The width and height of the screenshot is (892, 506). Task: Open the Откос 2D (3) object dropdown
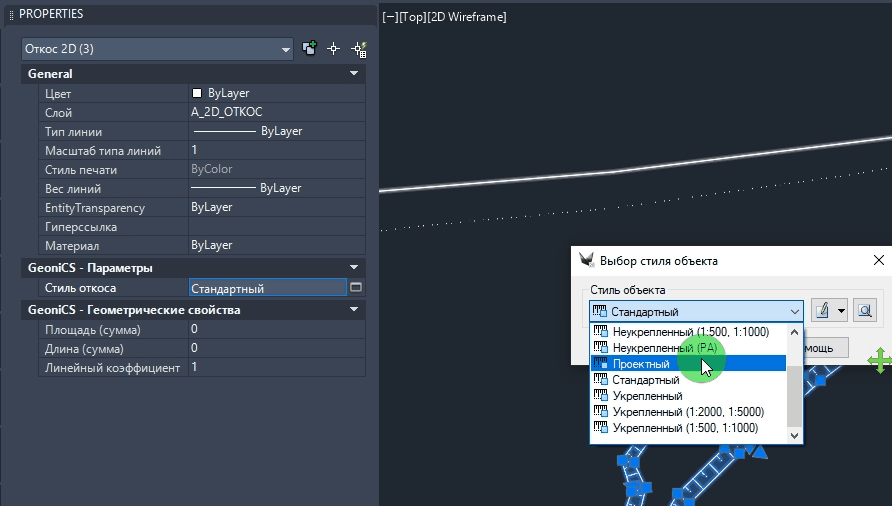click(286, 48)
